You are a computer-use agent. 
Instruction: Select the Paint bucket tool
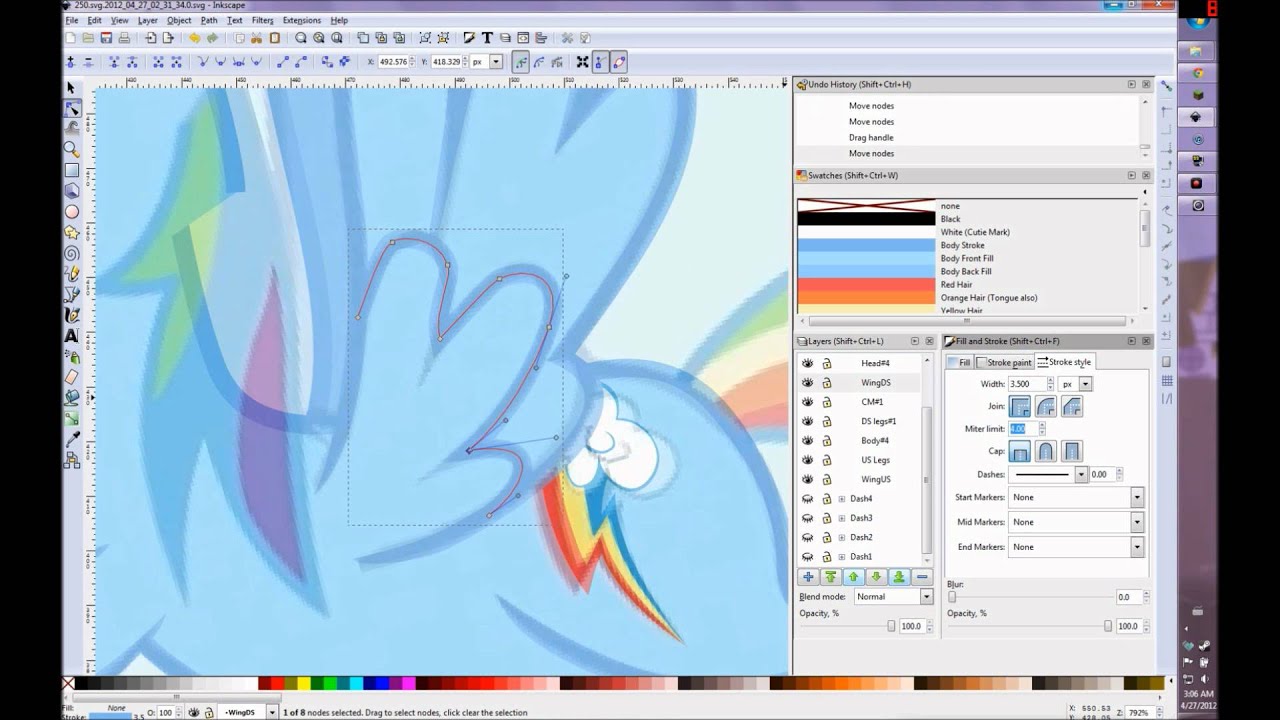click(x=72, y=397)
